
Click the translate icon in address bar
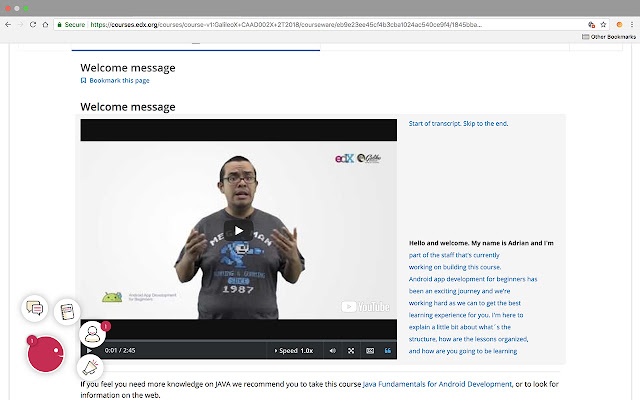(x=591, y=24)
